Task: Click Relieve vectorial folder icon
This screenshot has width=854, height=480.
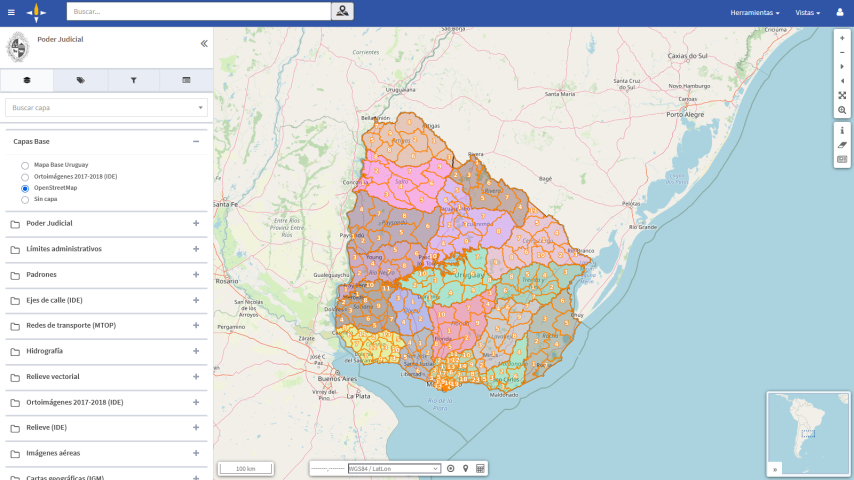Action: click(15, 378)
